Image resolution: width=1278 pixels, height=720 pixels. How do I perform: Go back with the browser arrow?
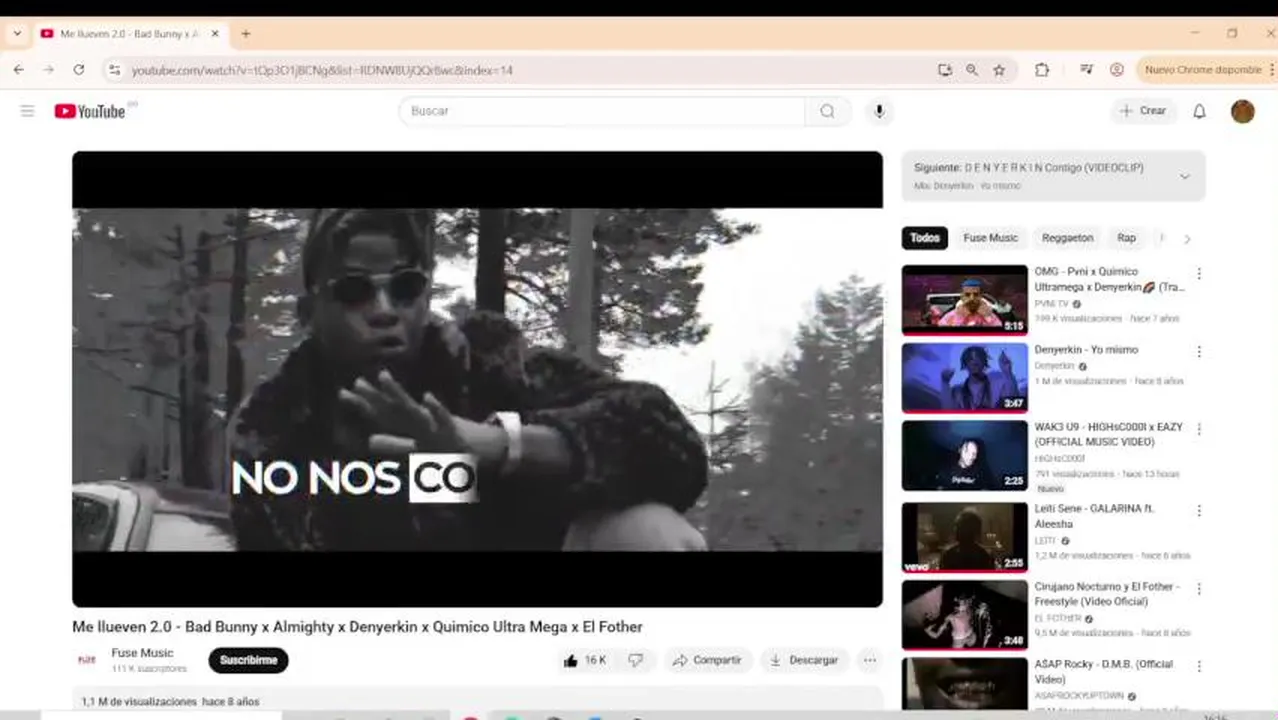click(19, 70)
